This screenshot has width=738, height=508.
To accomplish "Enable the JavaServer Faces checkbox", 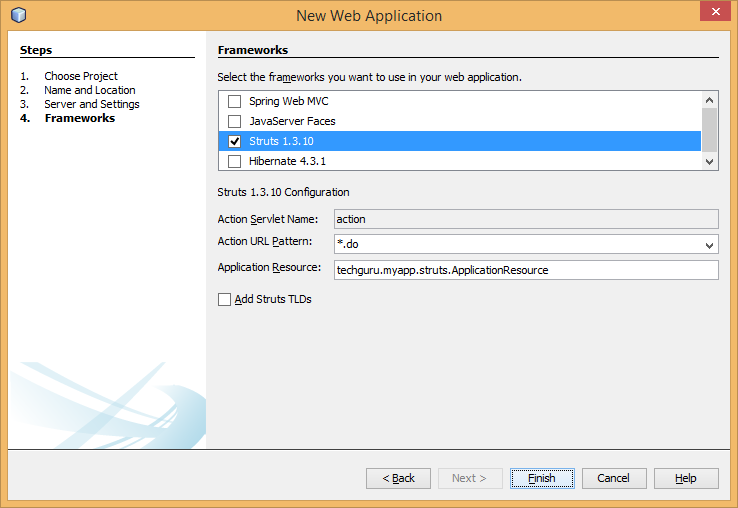I will pyautogui.click(x=234, y=121).
